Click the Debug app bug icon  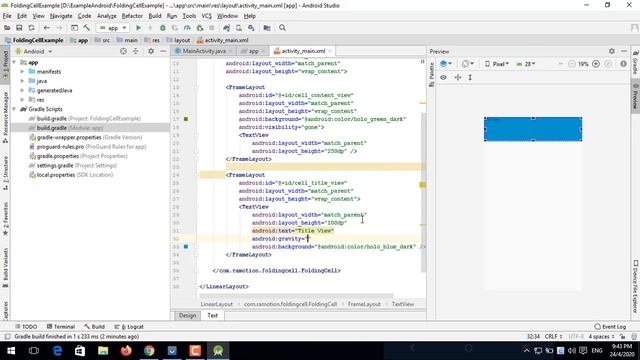coord(162,28)
